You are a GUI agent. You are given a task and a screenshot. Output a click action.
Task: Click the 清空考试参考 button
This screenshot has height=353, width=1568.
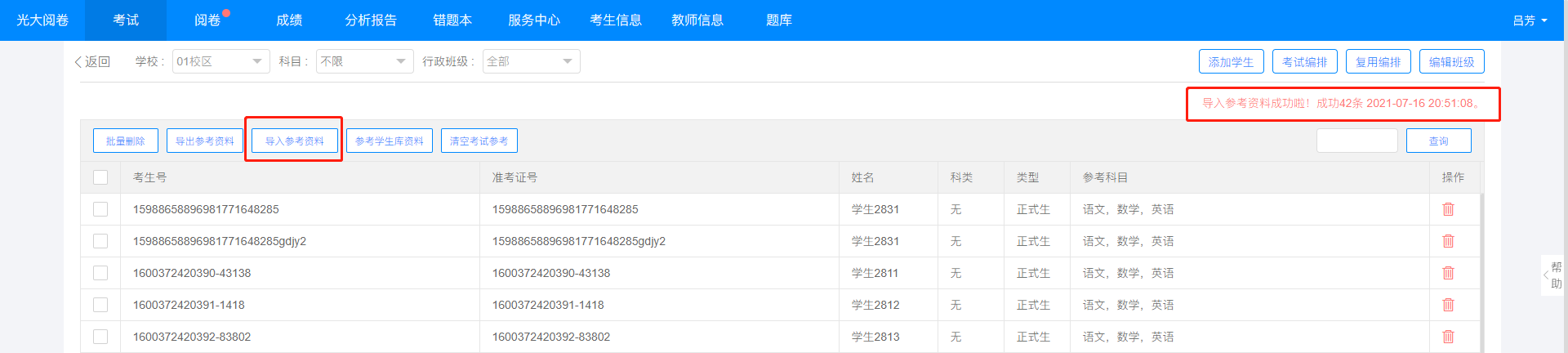(x=479, y=141)
